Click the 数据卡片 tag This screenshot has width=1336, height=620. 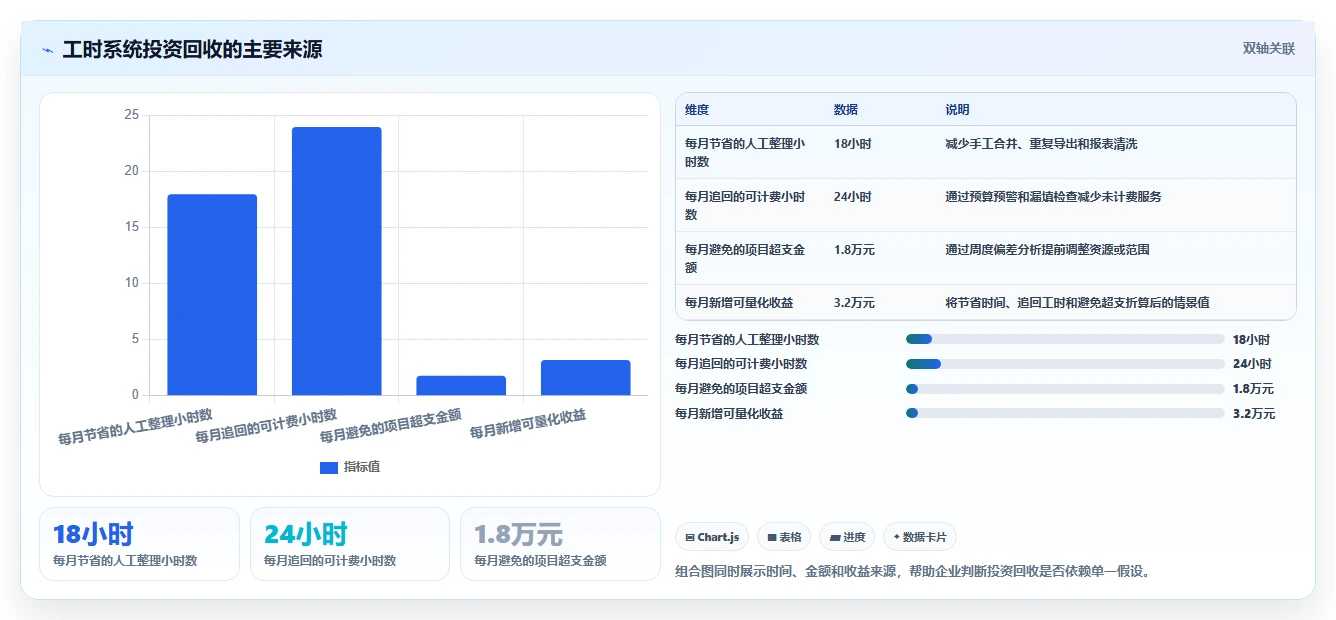[x=920, y=537]
